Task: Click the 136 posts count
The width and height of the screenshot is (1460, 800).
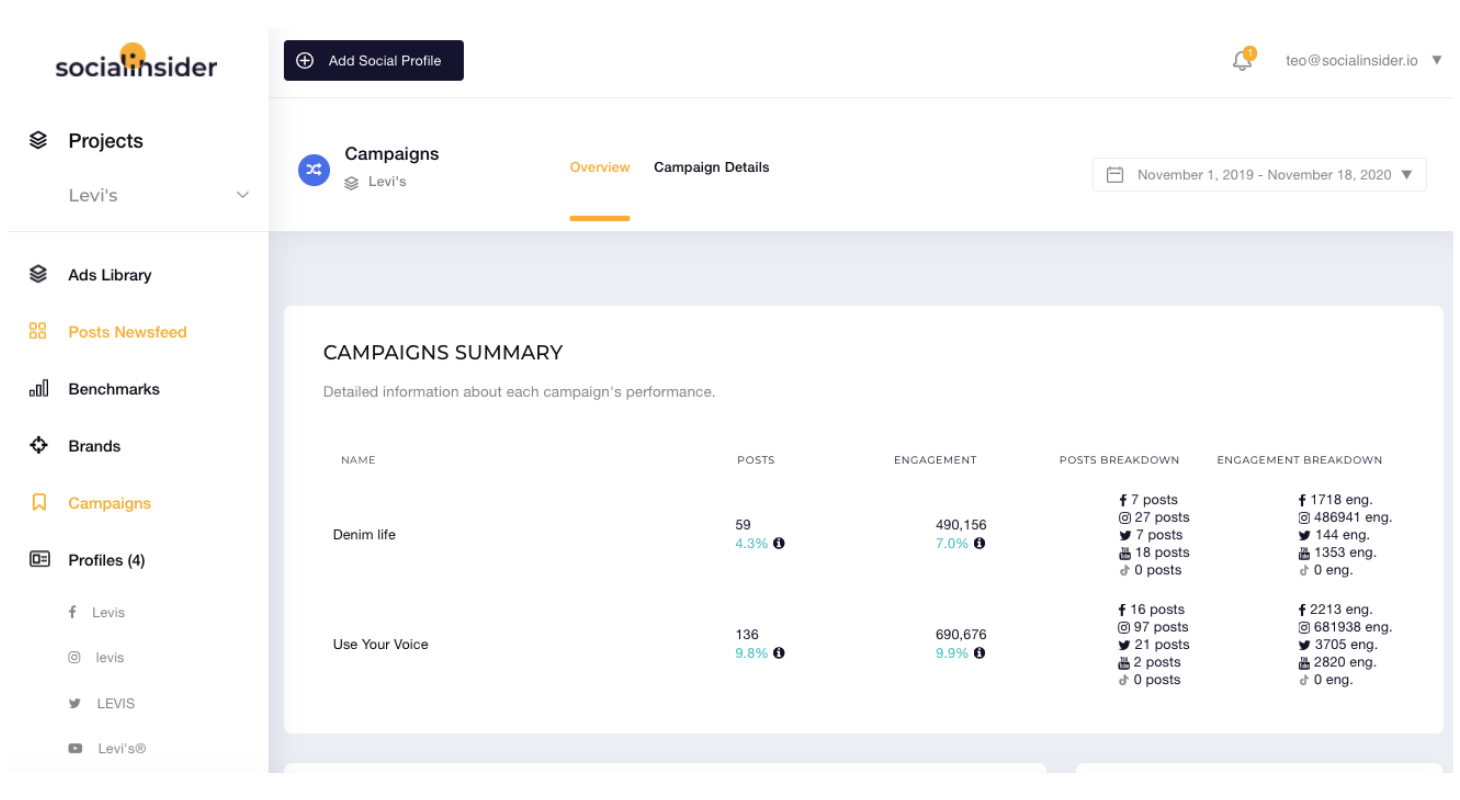Action: 747,634
